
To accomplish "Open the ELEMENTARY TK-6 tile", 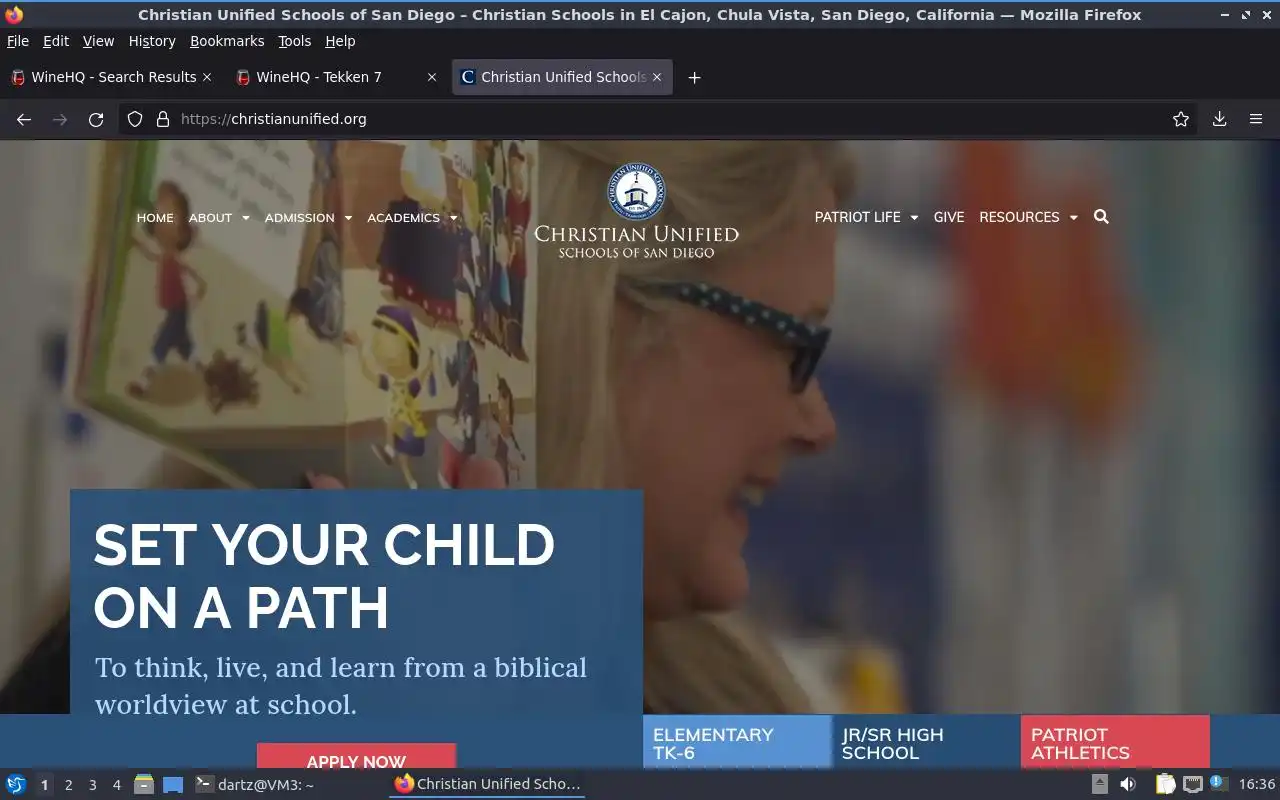I will coord(737,742).
